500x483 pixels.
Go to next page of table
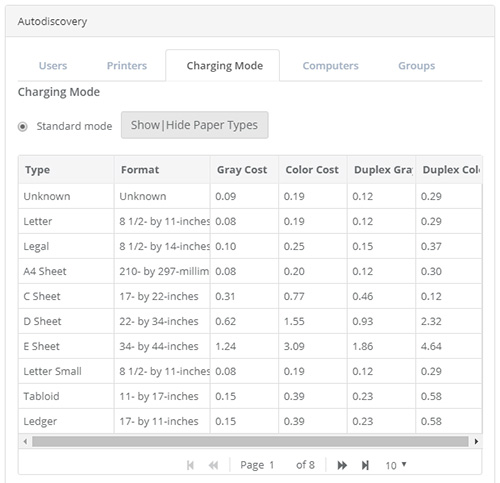coord(342,465)
